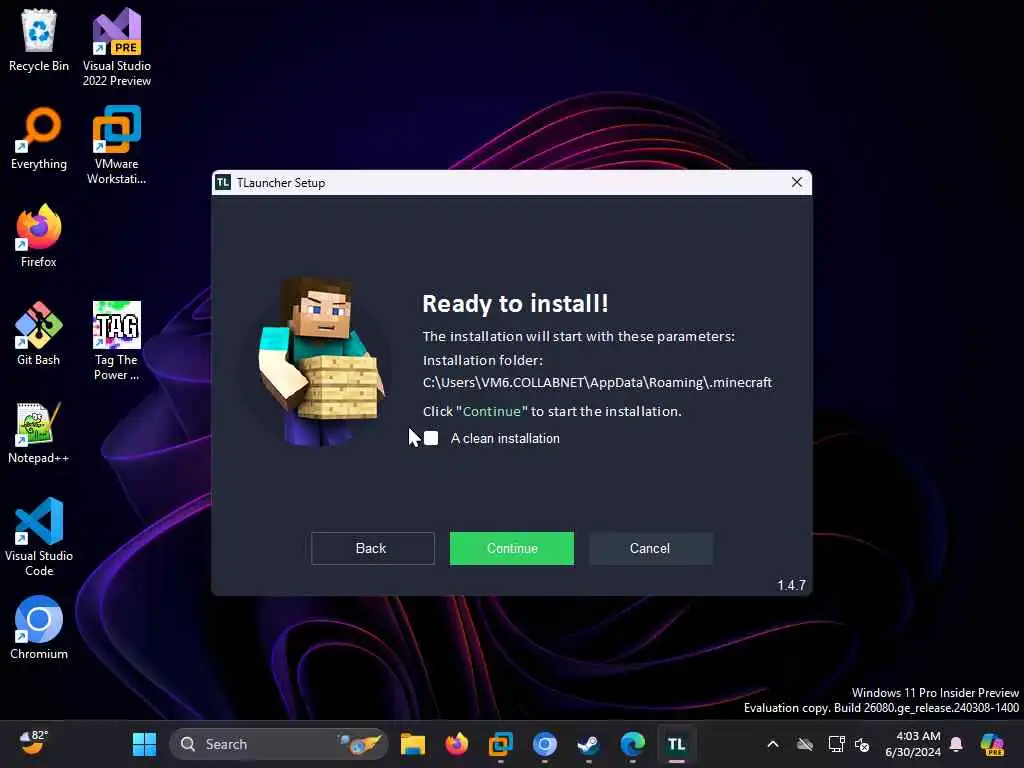The height and width of the screenshot is (768, 1024).
Task: Close the TLauncher Setup window
Action: [x=797, y=182]
